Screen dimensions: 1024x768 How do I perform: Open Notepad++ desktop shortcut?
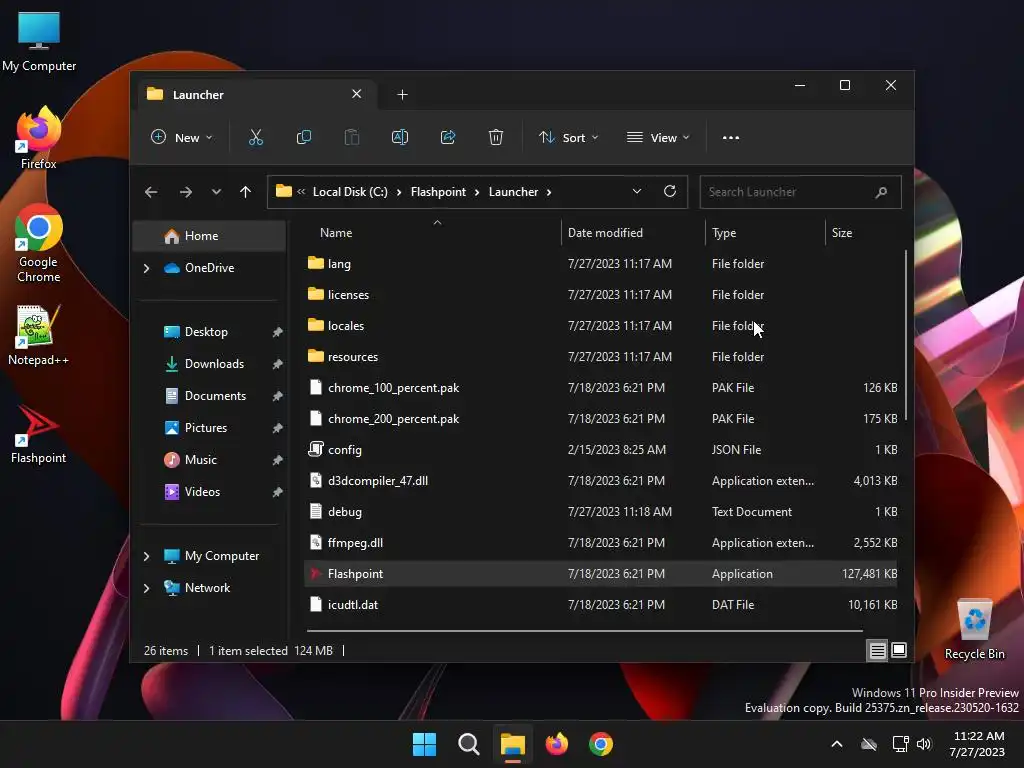tap(39, 336)
